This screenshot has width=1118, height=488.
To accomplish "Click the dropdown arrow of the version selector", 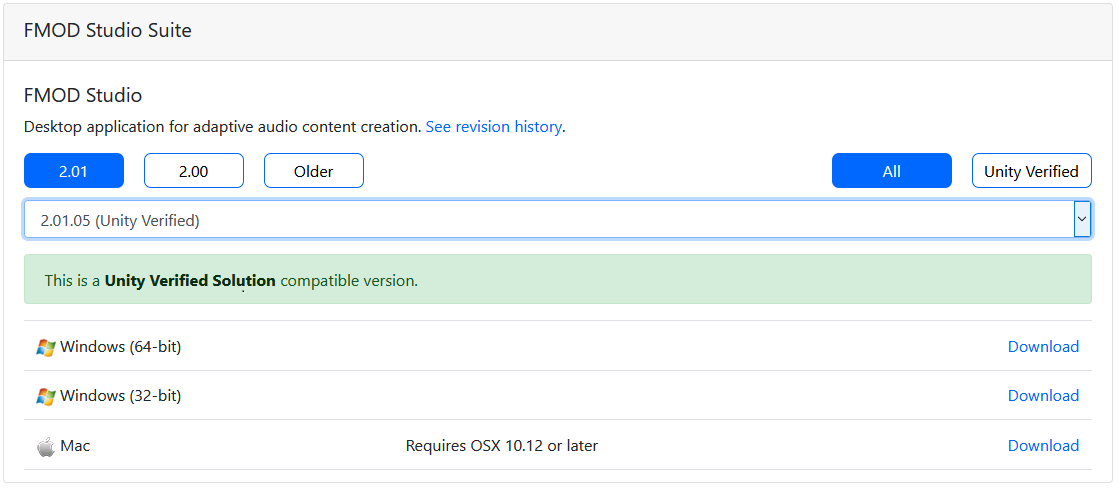I will click(x=1082, y=220).
